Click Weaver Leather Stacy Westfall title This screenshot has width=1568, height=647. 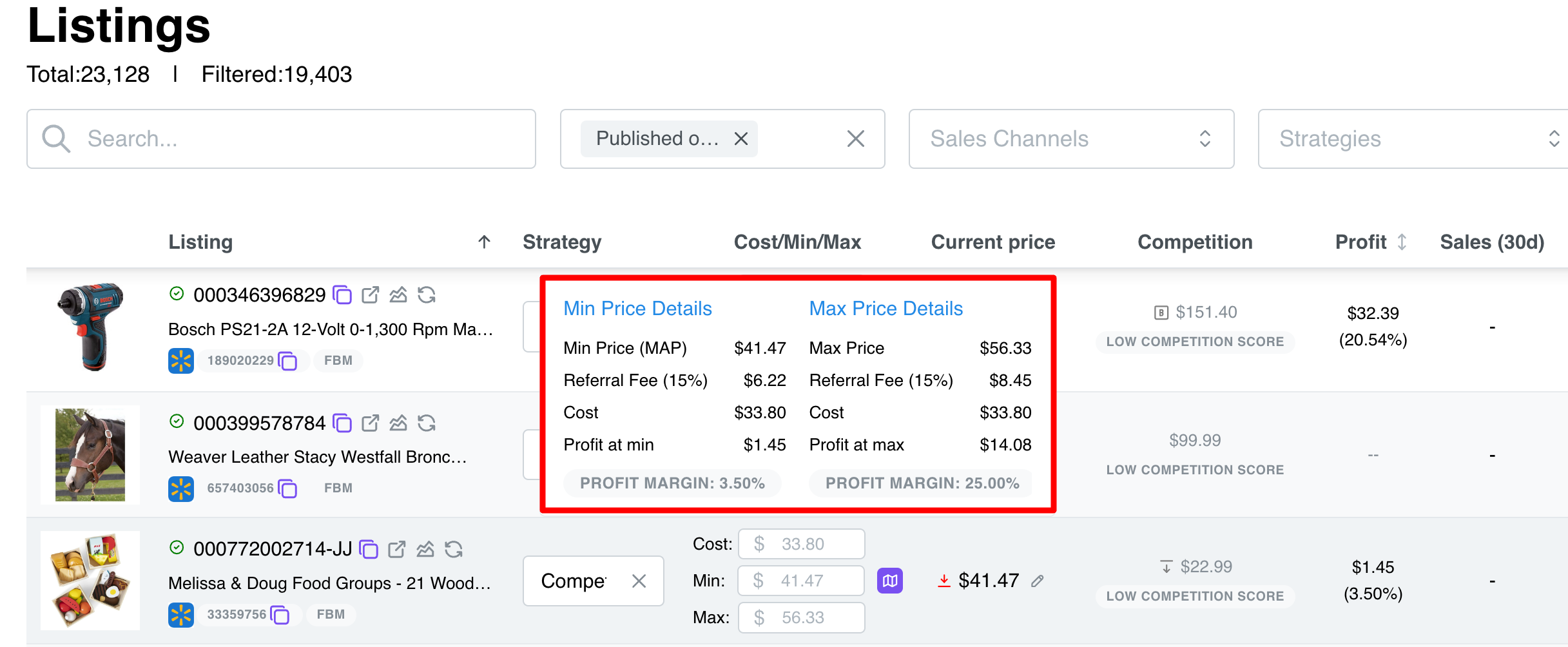point(317,457)
